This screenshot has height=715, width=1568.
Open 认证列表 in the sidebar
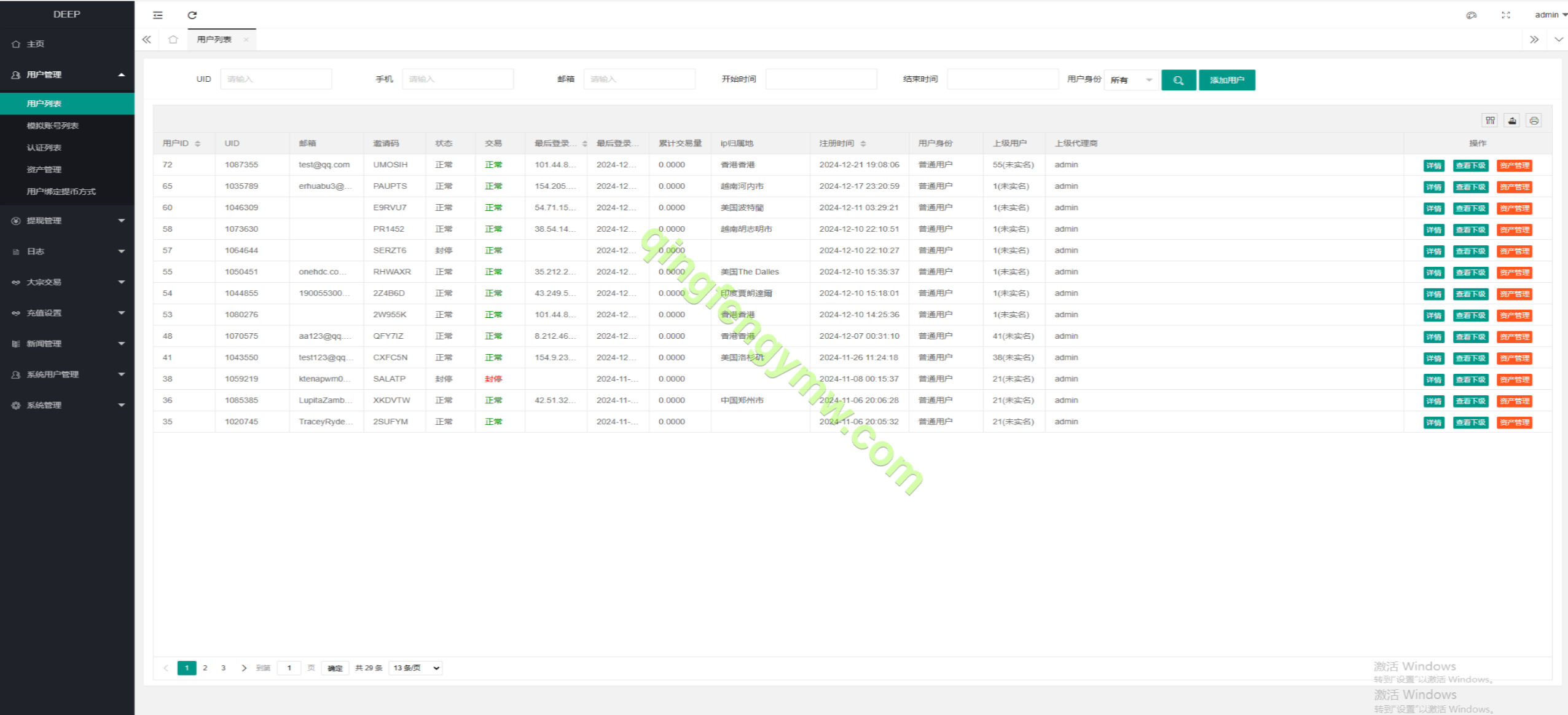pos(44,148)
